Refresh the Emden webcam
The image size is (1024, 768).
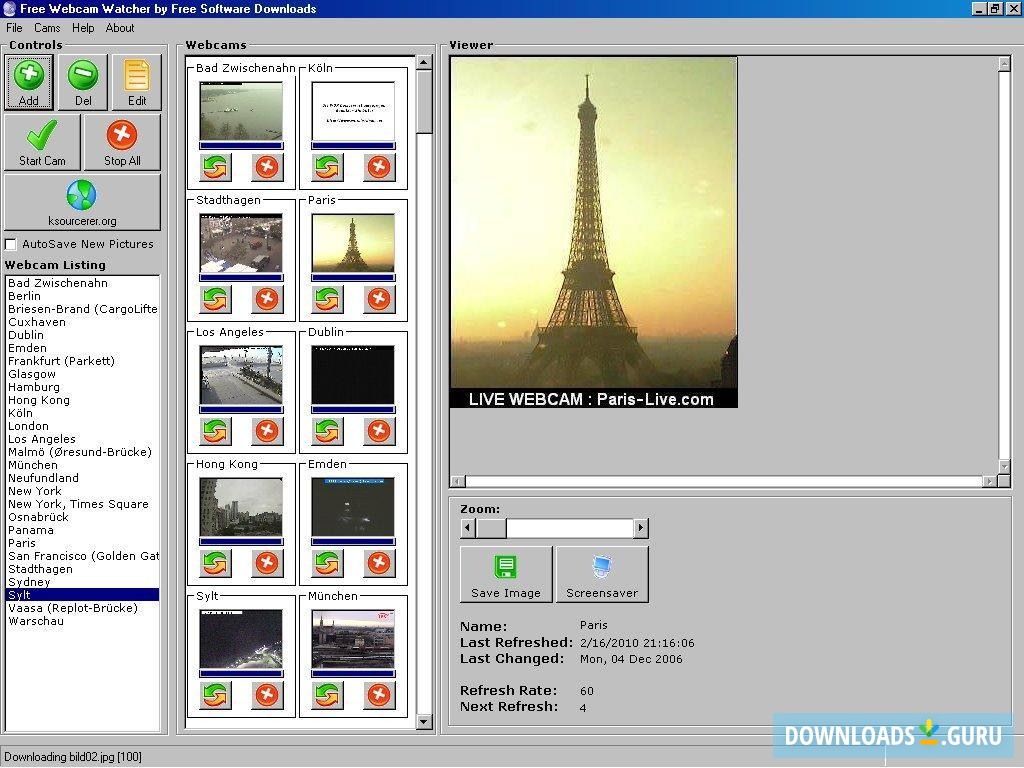[x=327, y=563]
